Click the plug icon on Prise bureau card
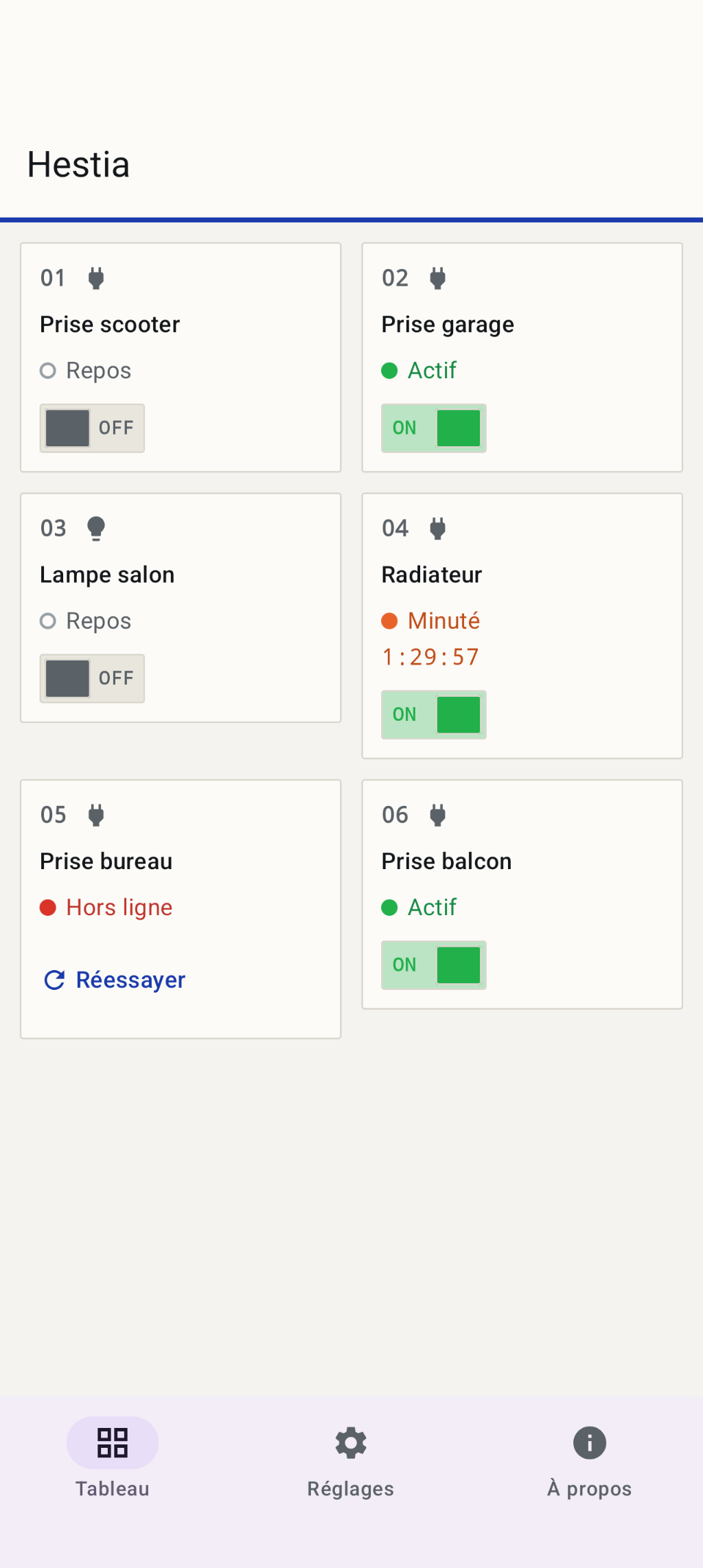This screenshot has height=1568, width=703. tap(96, 815)
